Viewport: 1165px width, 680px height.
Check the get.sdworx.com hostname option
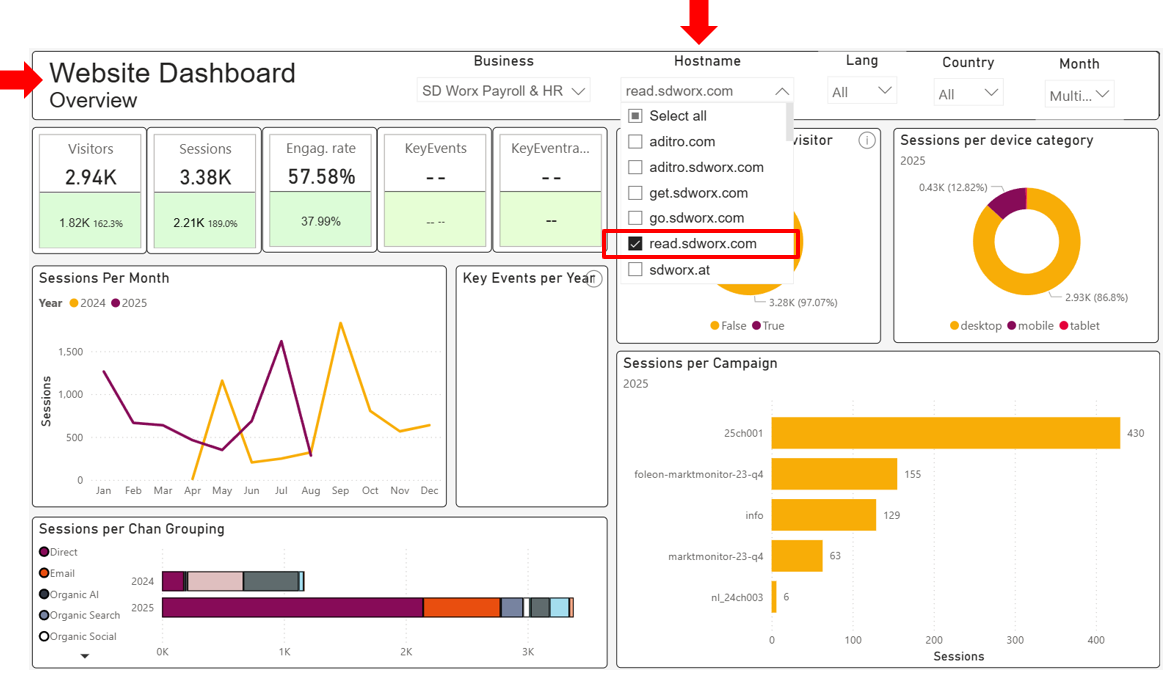pos(635,193)
